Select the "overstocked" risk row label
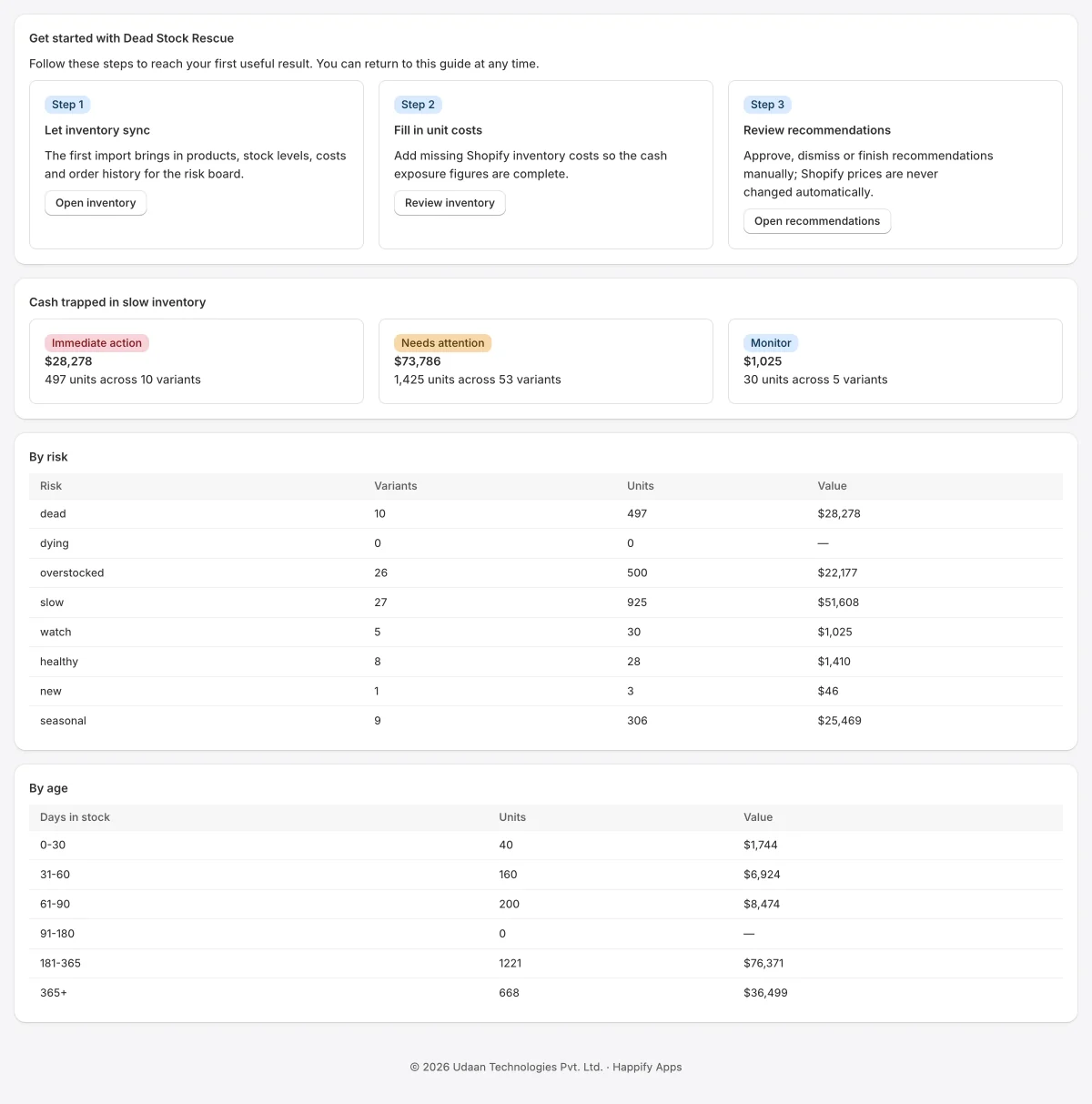This screenshot has width=1092, height=1104. (x=72, y=573)
